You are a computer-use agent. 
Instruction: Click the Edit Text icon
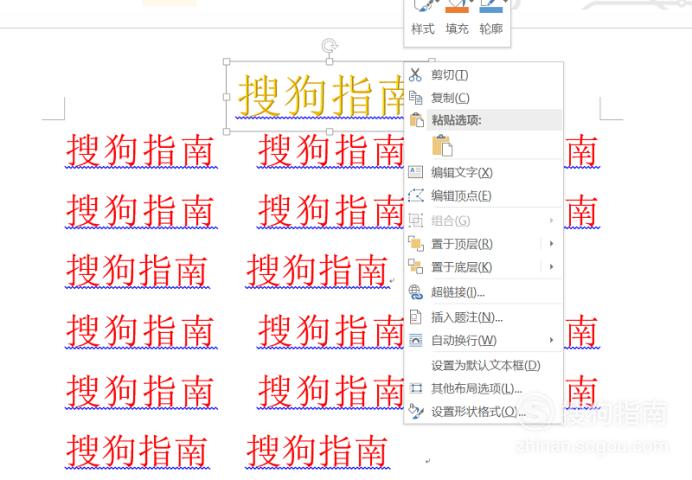click(x=415, y=172)
